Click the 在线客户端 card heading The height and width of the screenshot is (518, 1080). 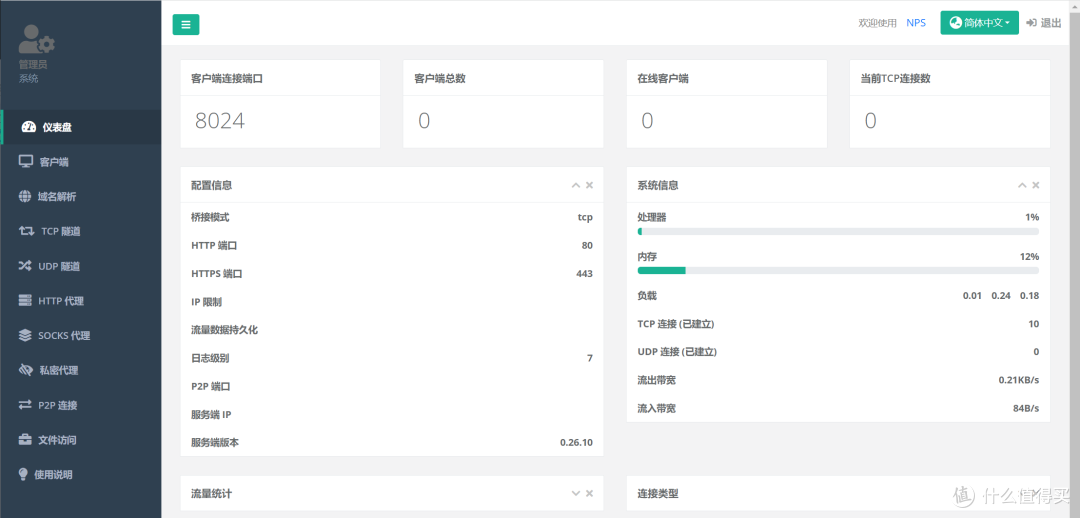coord(663,79)
